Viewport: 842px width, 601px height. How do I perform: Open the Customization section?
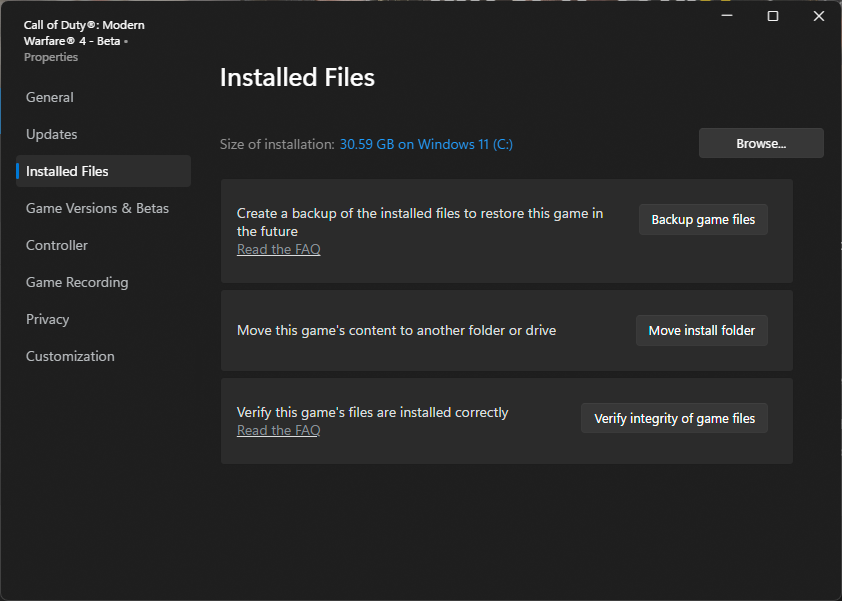[70, 357]
